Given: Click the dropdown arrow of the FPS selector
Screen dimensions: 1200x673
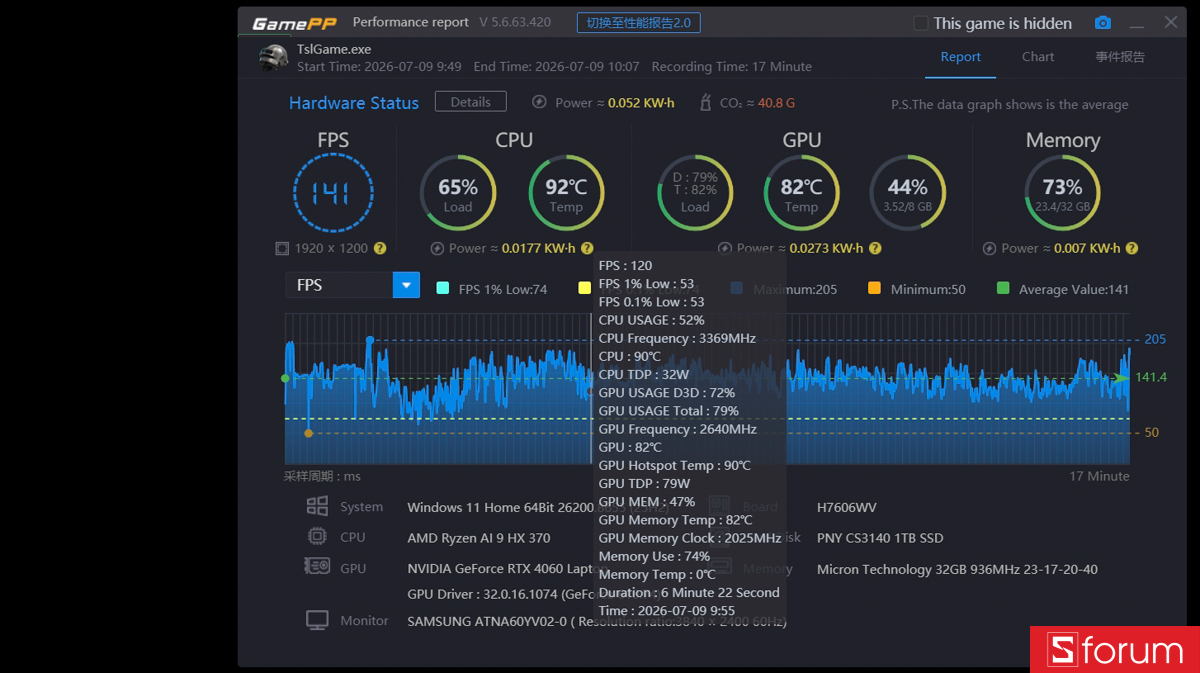Looking at the screenshot, I should (406, 285).
